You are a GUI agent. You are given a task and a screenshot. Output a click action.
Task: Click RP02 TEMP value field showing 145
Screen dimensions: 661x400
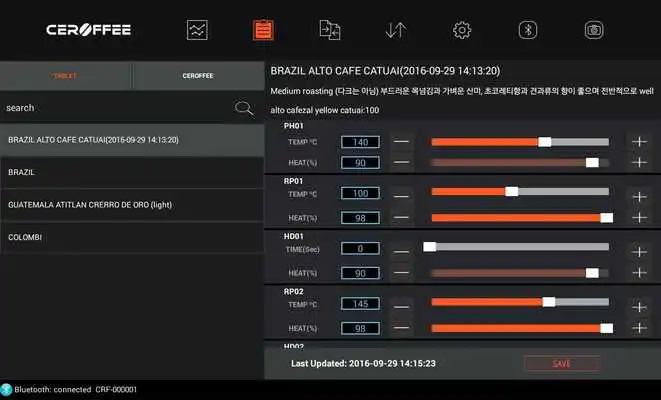coord(360,304)
